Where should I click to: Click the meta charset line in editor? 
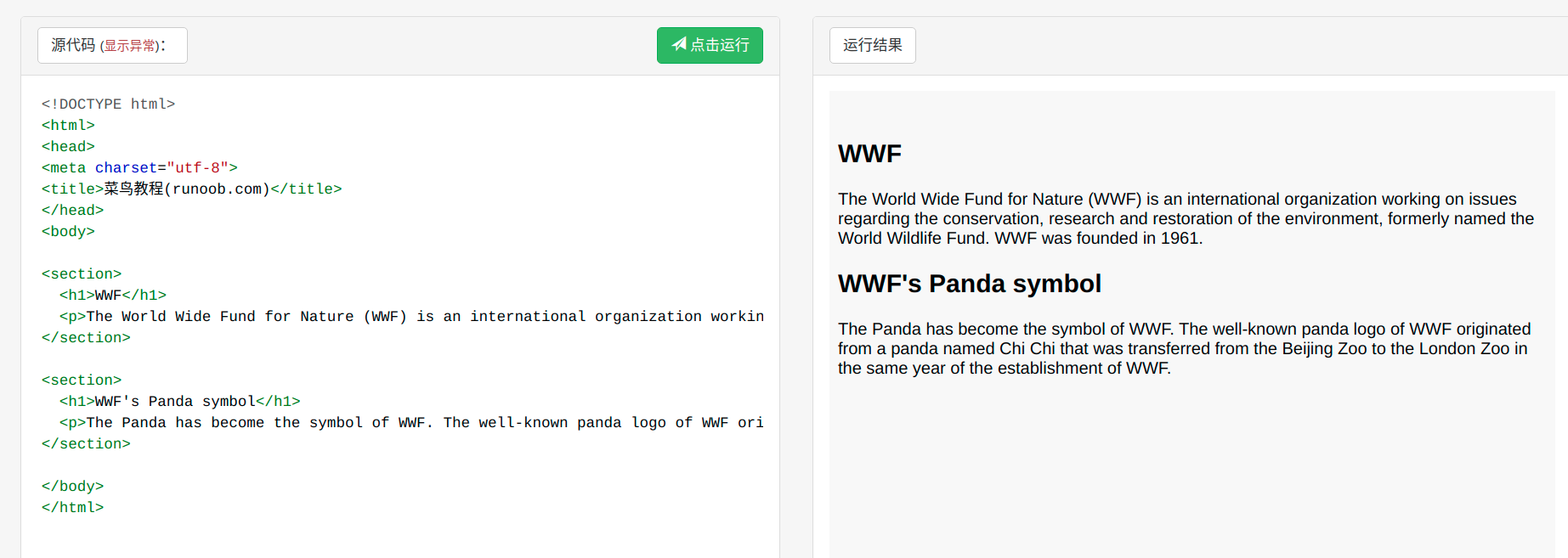(139, 167)
